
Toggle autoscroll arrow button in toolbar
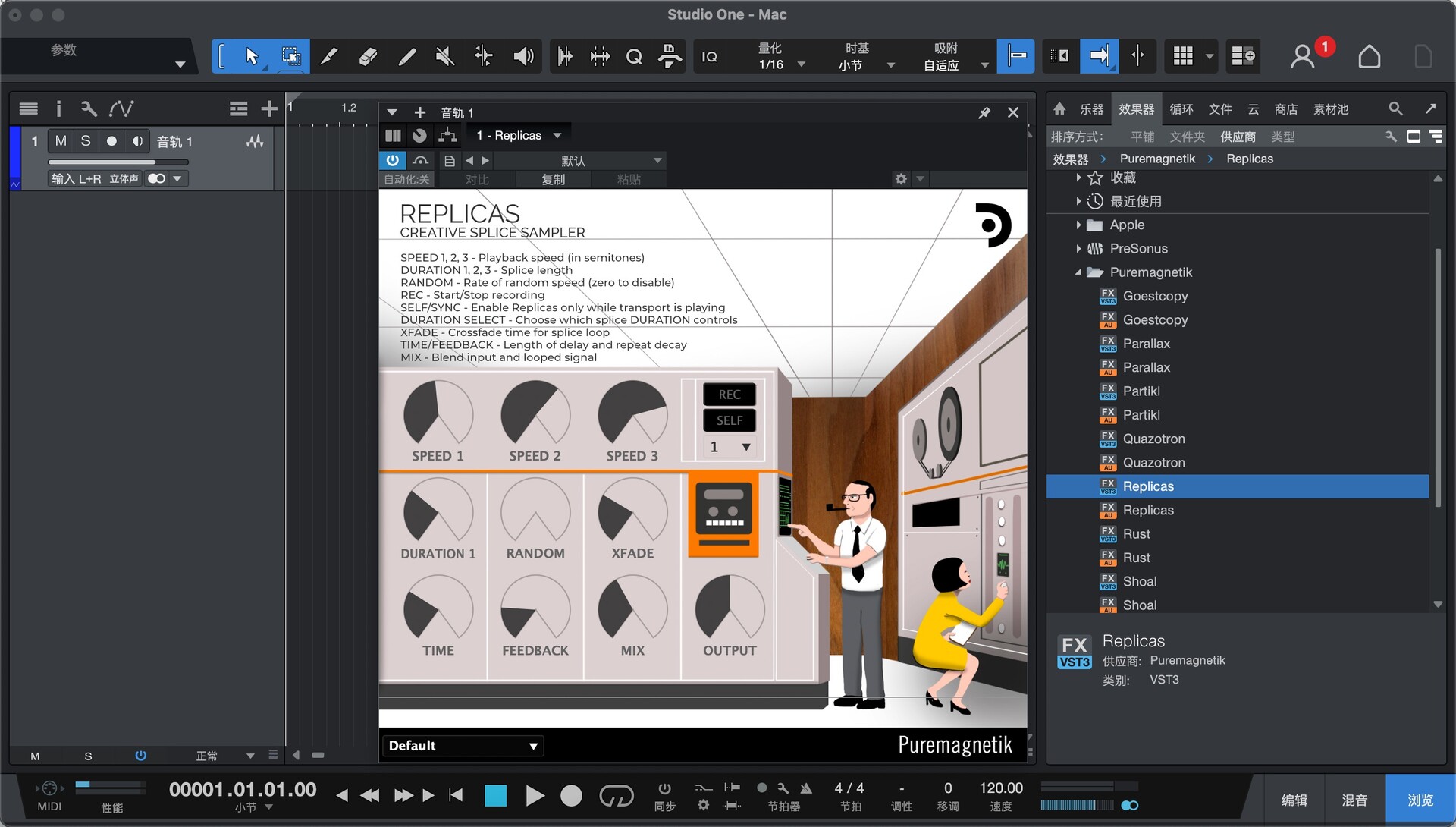(x=1099, y=56)
